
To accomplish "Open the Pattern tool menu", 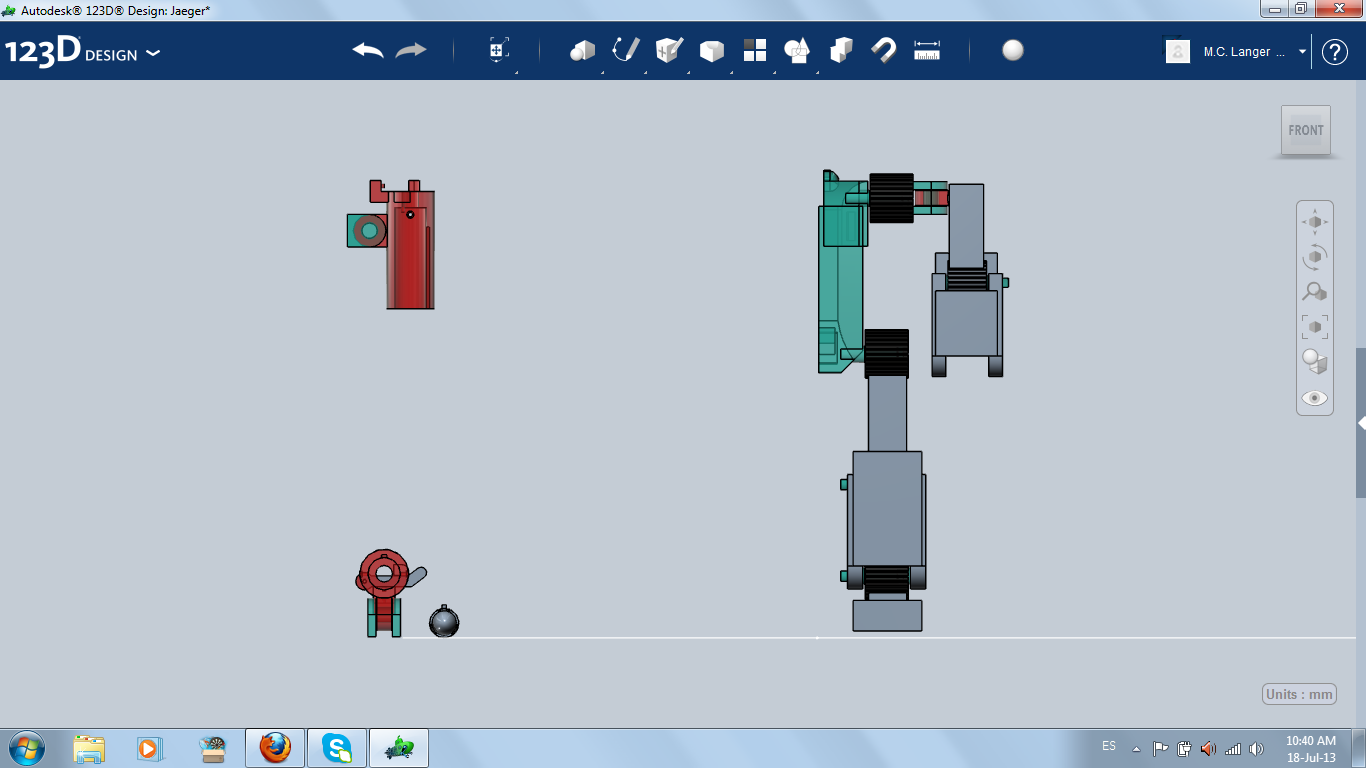I will (755, 51).
